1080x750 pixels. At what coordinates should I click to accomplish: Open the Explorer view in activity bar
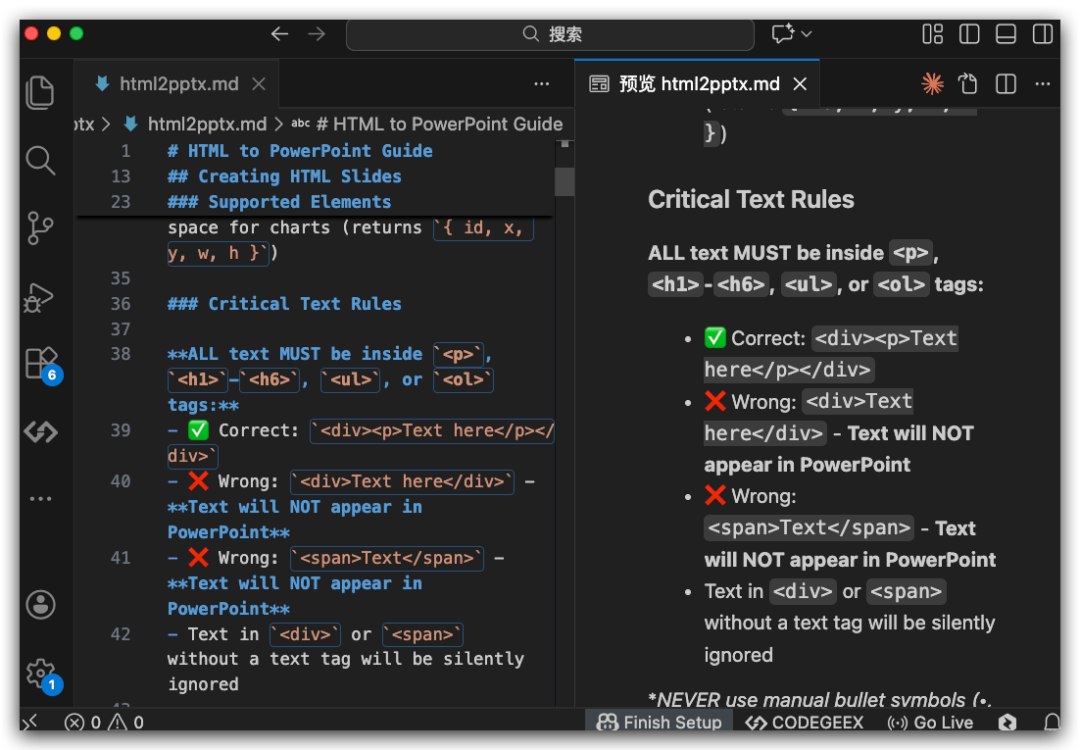point(40,92)
